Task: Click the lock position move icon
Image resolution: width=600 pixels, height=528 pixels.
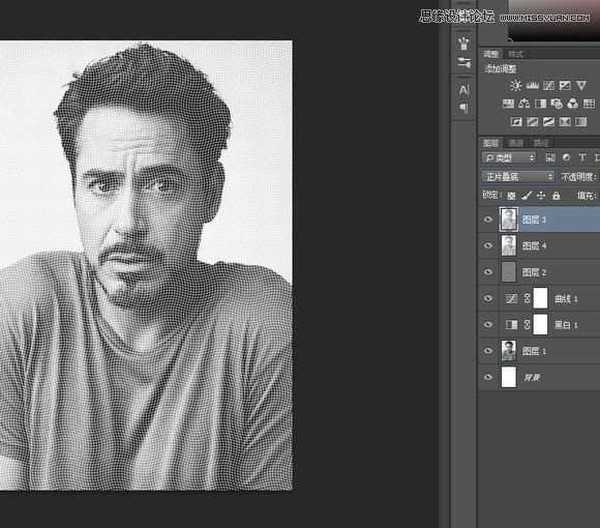Action: coord(541,195)
